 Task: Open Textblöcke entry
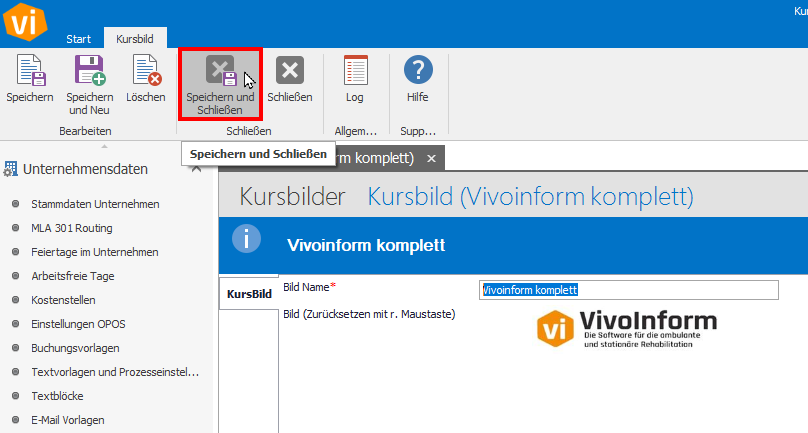(57, 396)
